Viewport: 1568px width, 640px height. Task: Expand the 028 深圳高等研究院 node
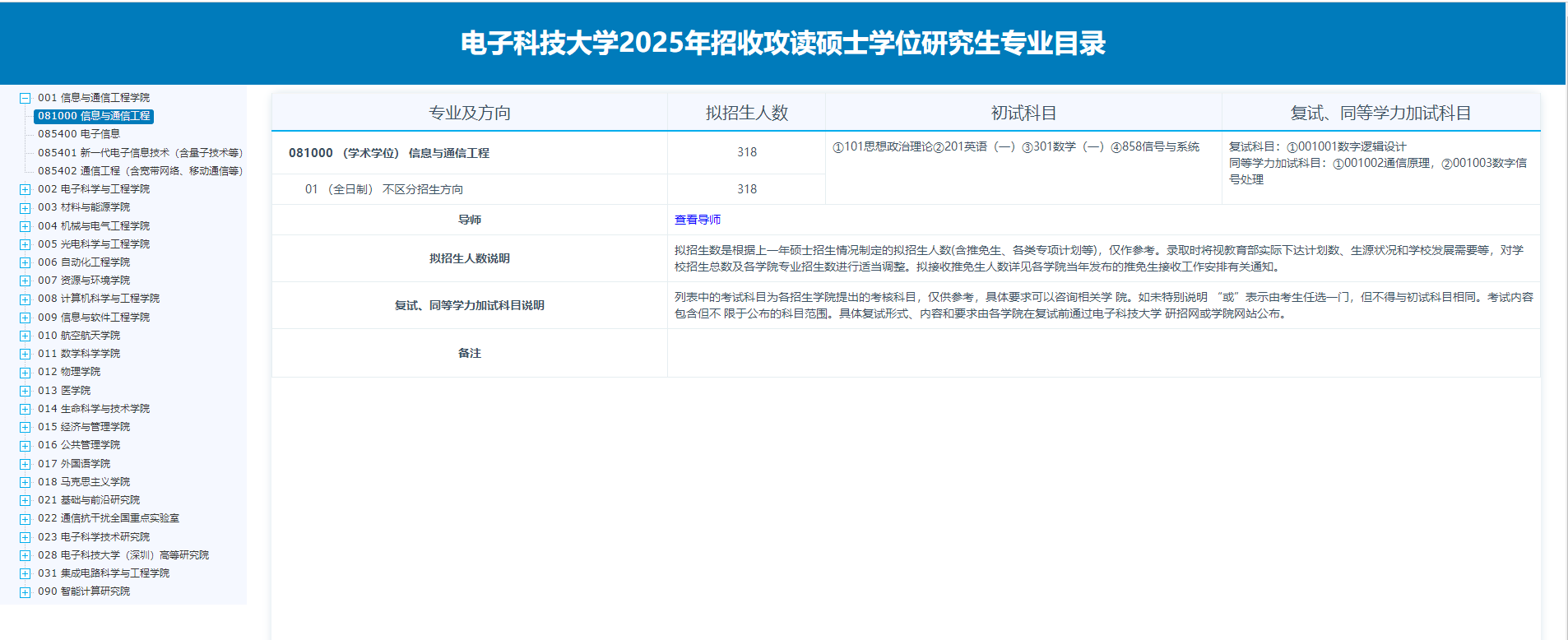pos(26,555)
